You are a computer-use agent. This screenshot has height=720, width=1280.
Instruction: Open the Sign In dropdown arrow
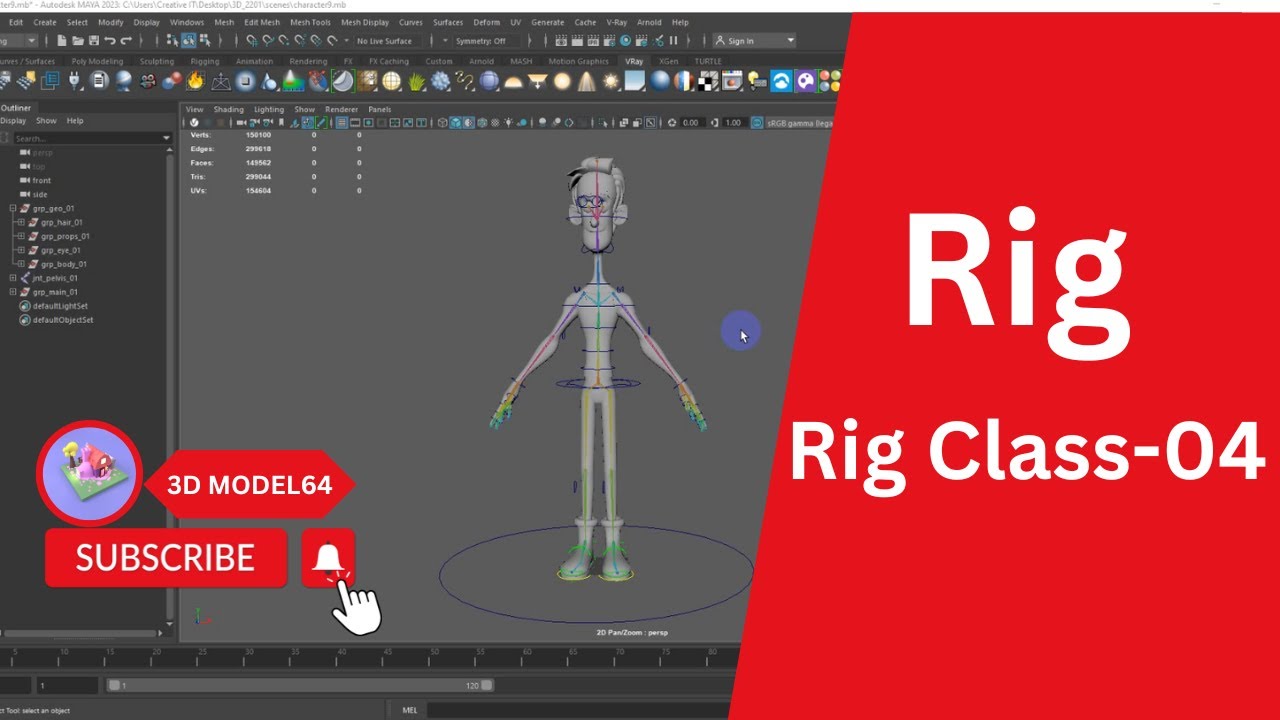[x=790, y=41]
